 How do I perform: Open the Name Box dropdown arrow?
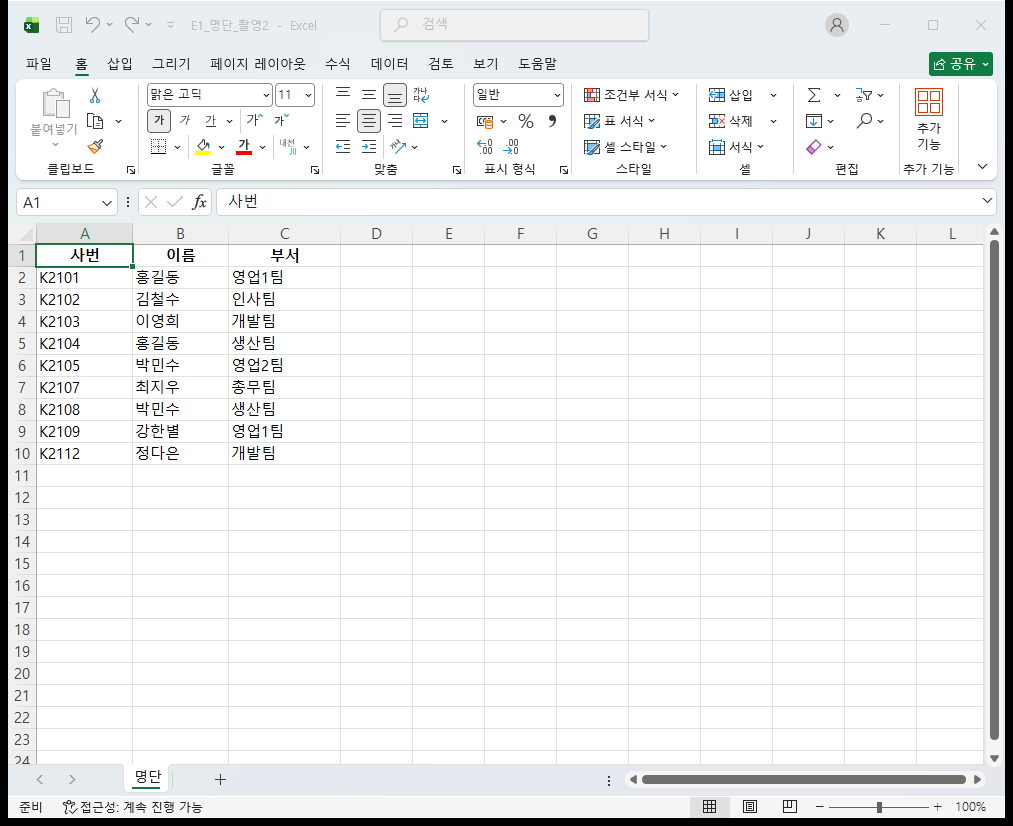(107, 203)
